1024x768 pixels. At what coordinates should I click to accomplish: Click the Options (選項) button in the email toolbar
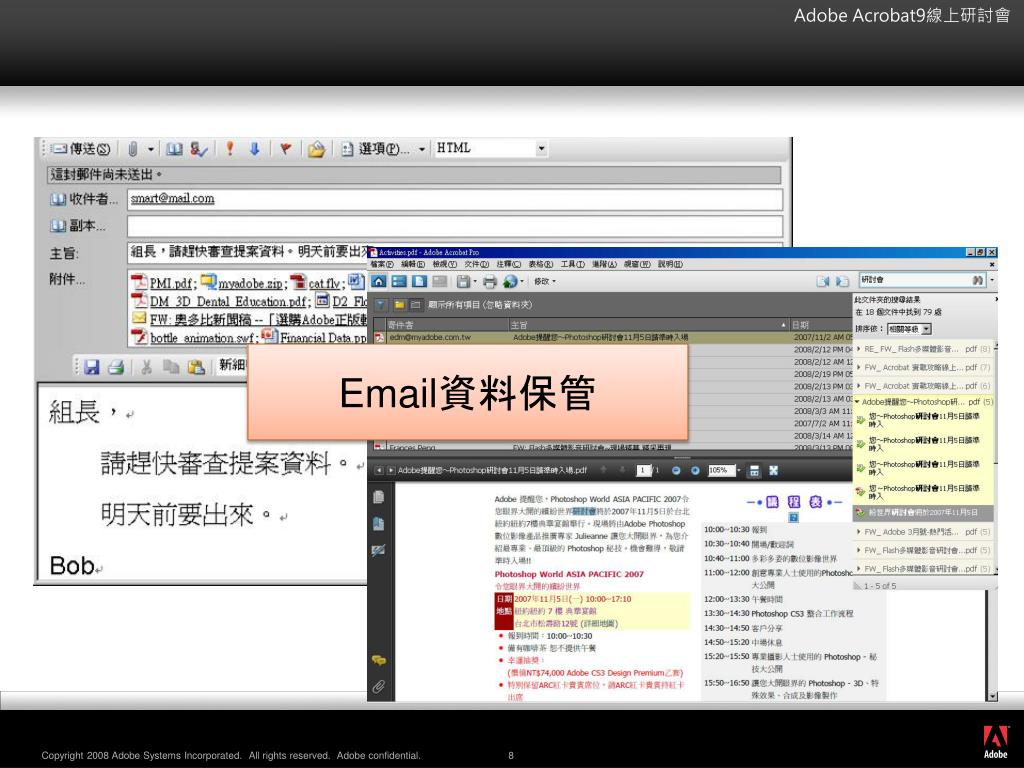click(377, 149)
